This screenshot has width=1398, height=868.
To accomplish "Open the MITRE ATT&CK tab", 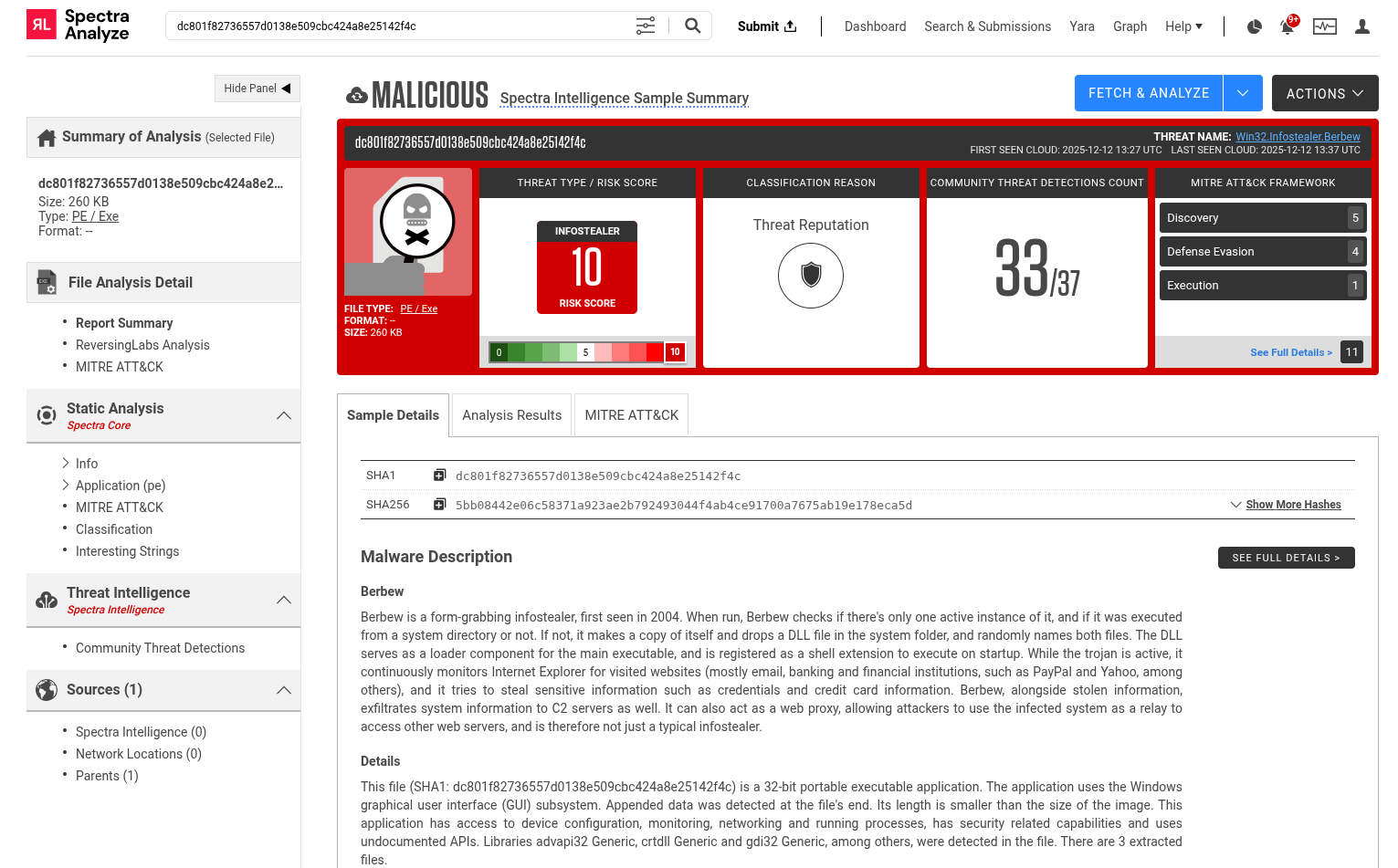I will coord(631,414).
